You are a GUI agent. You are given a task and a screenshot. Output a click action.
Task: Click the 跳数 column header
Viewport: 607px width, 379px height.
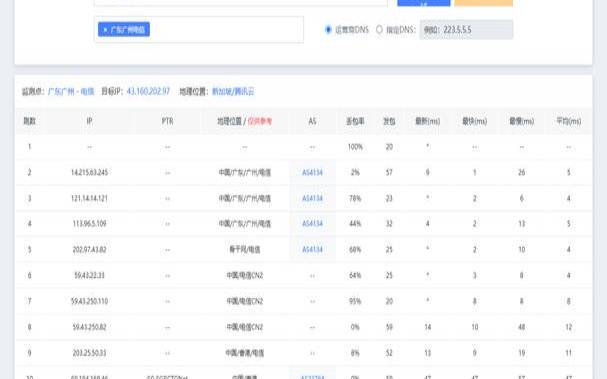pyautogui.click(x=29, y=121)
